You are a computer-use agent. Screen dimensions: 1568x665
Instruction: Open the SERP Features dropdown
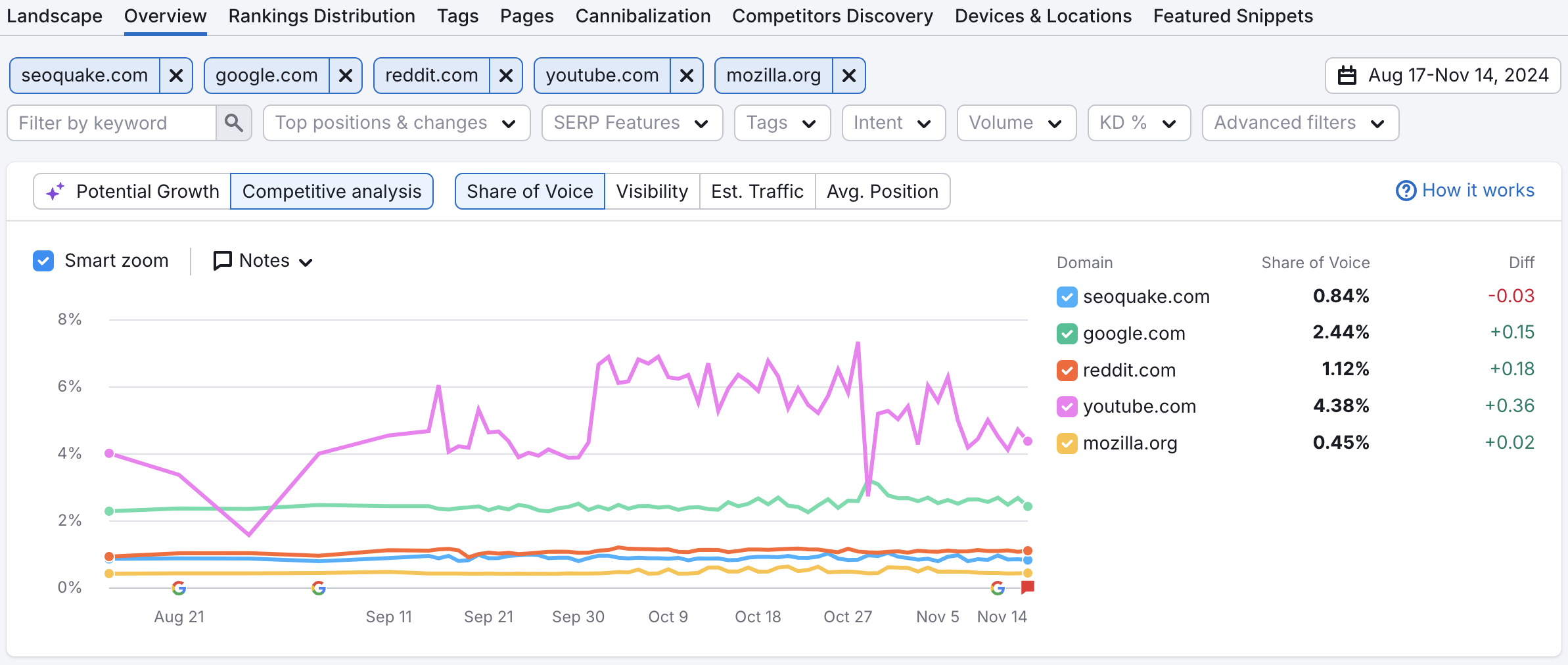click(x=632, y=123)
